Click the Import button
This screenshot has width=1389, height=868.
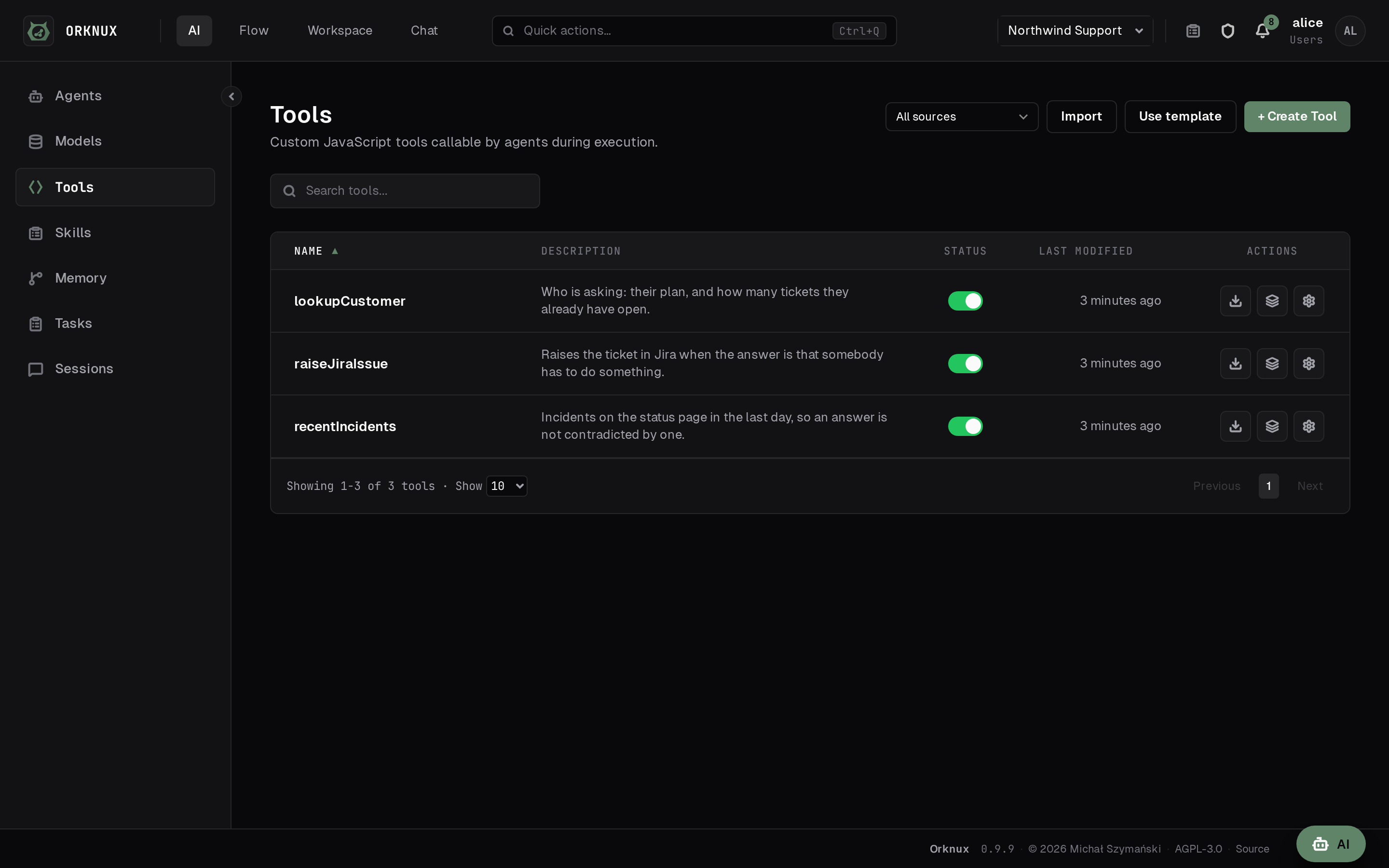pos(1081,117)
